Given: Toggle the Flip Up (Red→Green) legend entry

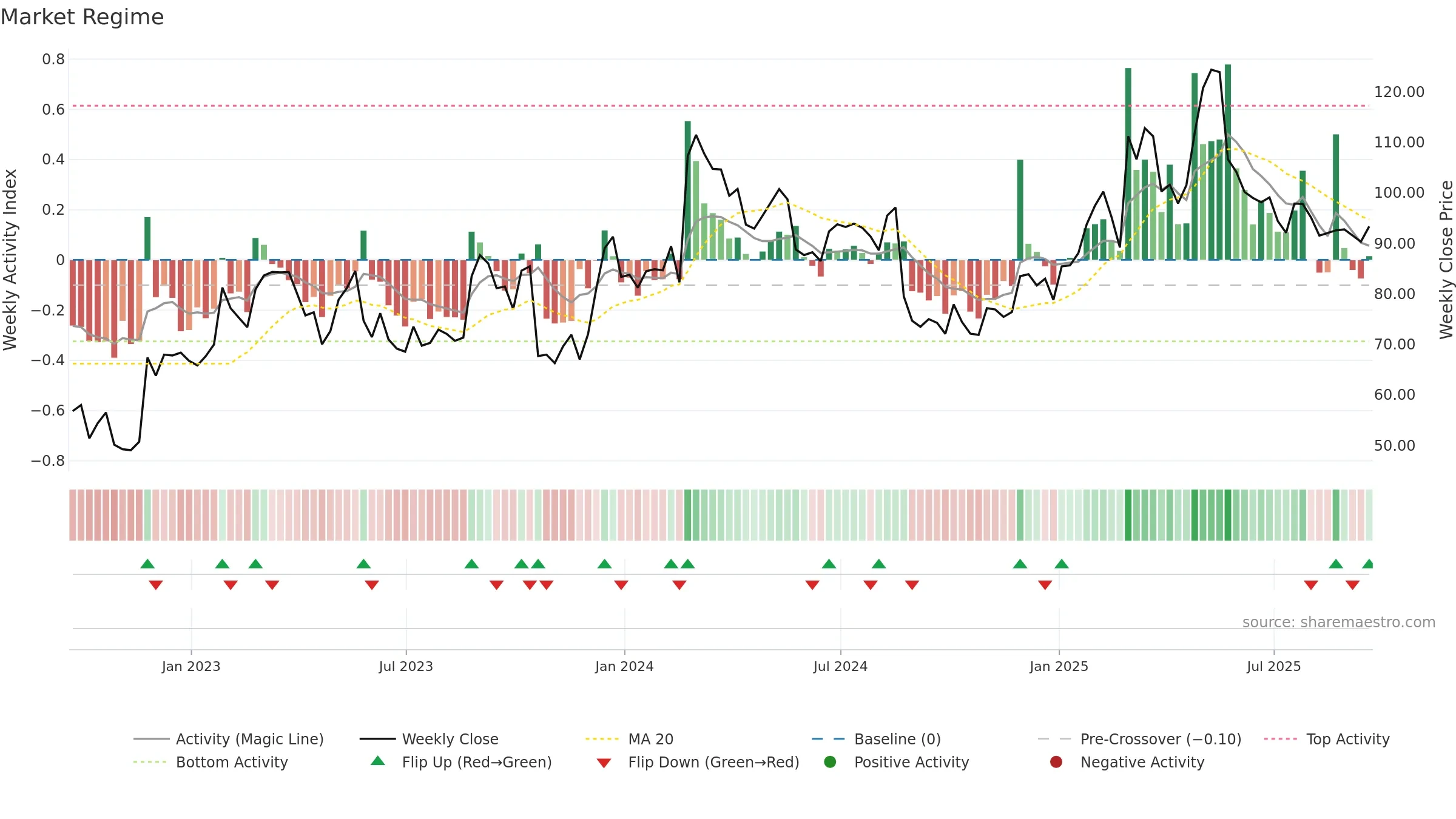Looking at the screenshot, I should pyautogui.click(x=461, y=762).
